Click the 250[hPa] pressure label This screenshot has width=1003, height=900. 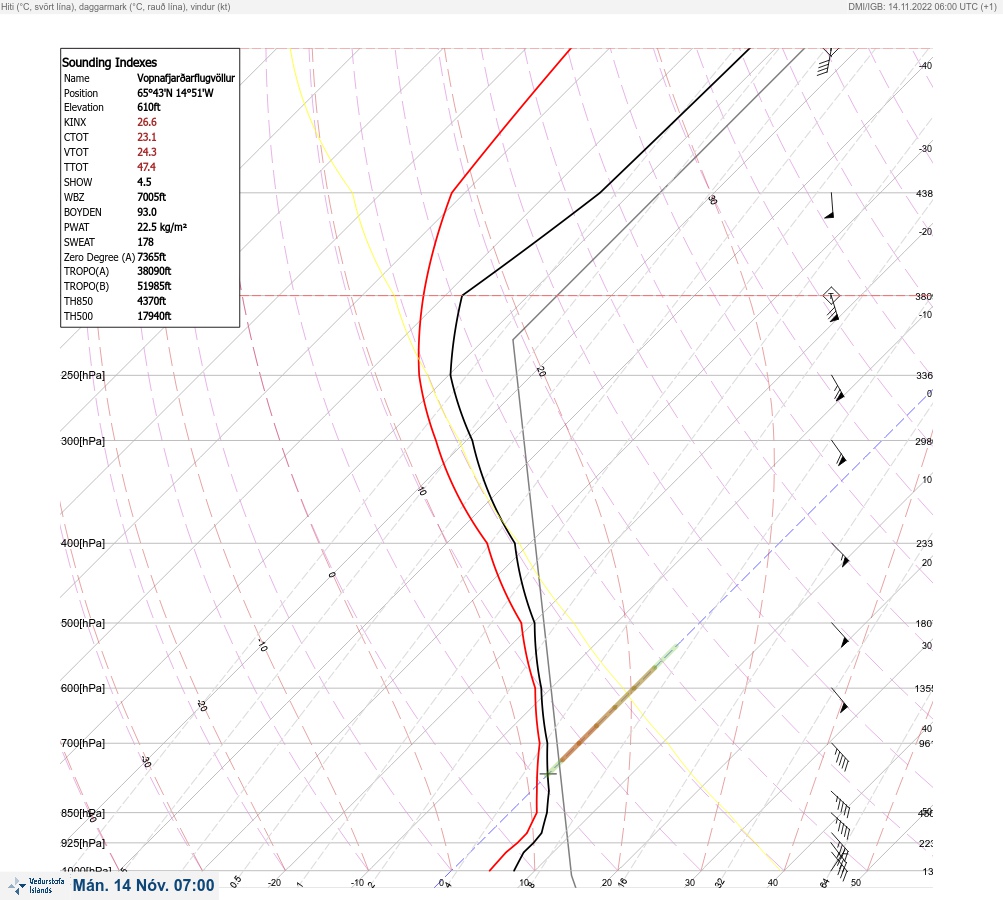(x=83, y=375)
